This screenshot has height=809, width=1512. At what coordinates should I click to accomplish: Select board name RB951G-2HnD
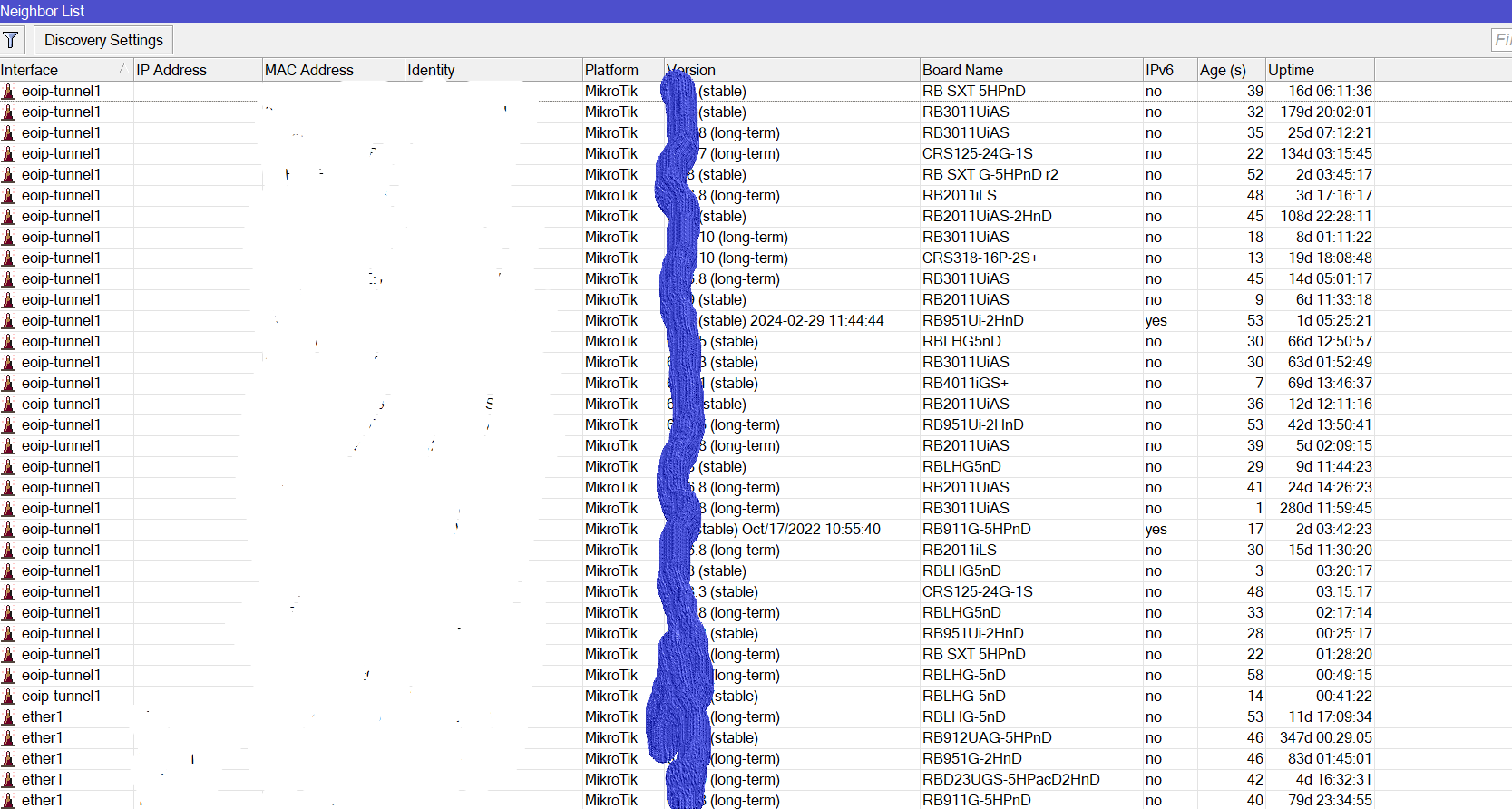[972, 758]
